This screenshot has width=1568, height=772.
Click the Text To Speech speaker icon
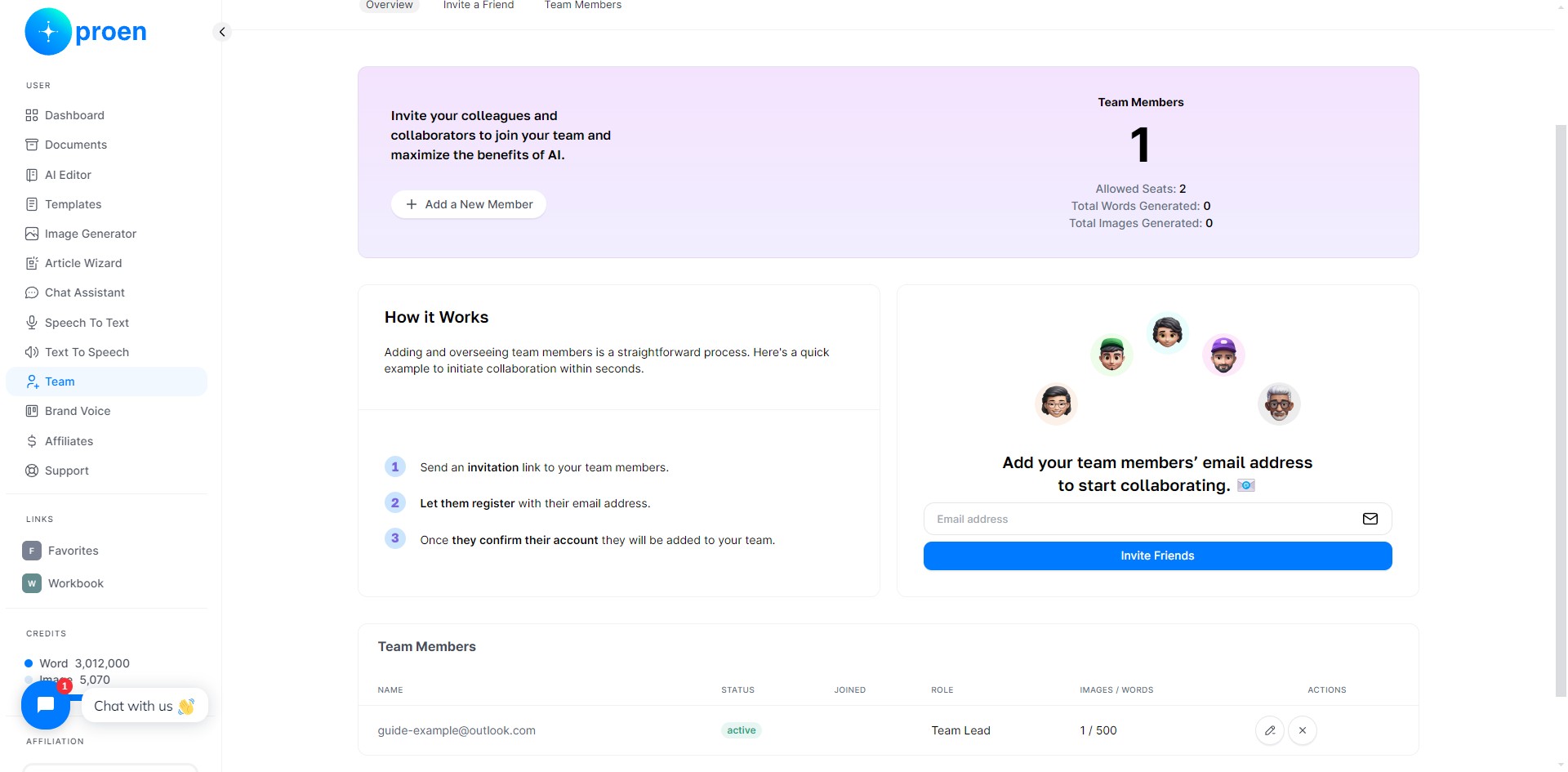tap(32, 352)
